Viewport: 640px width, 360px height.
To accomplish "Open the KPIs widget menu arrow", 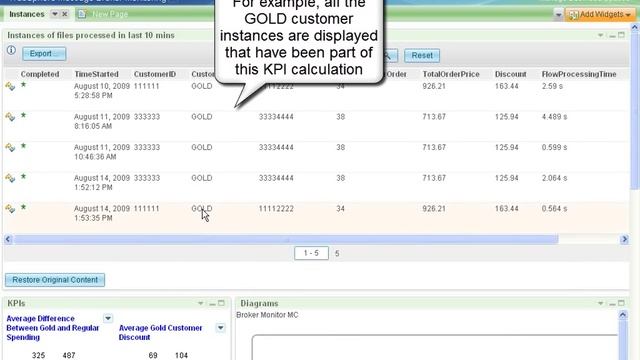I will pos(200,304).
